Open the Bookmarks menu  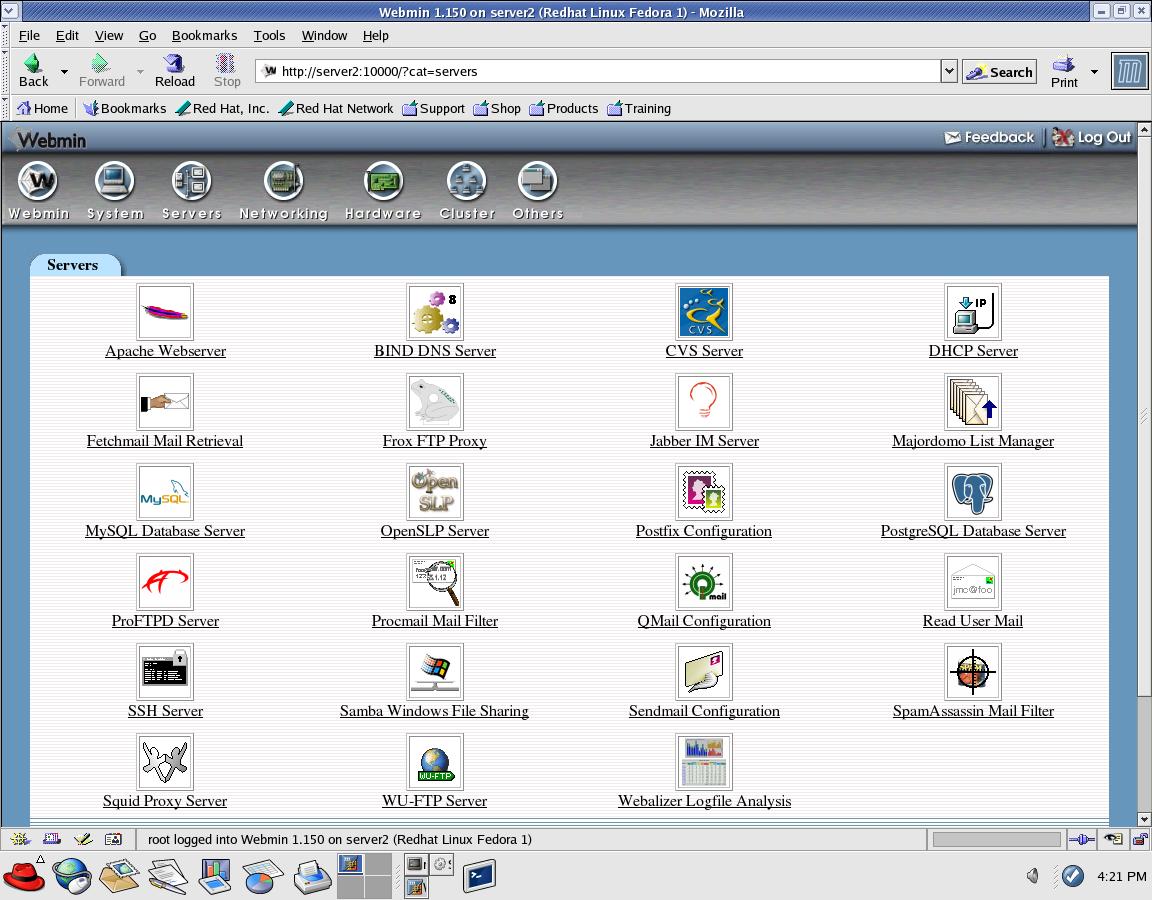tap(204, 35)
